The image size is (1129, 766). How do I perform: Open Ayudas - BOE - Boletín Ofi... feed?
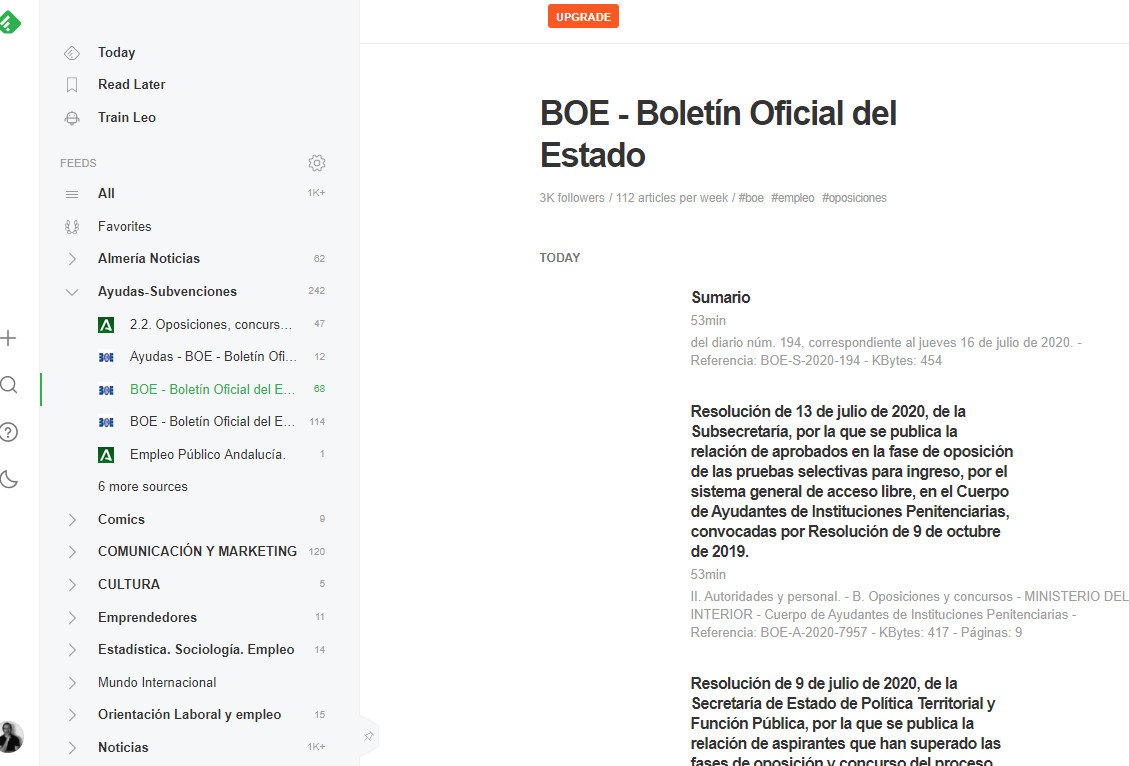coord(213,356)
